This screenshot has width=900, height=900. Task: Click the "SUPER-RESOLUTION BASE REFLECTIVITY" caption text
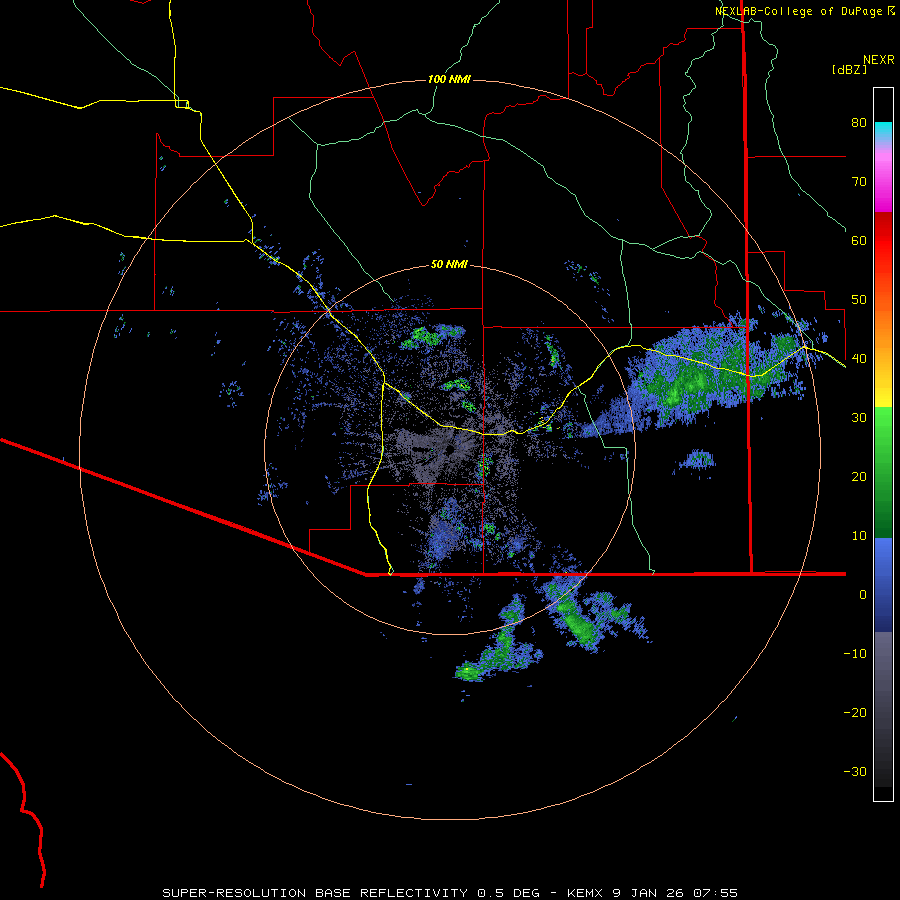315,893
